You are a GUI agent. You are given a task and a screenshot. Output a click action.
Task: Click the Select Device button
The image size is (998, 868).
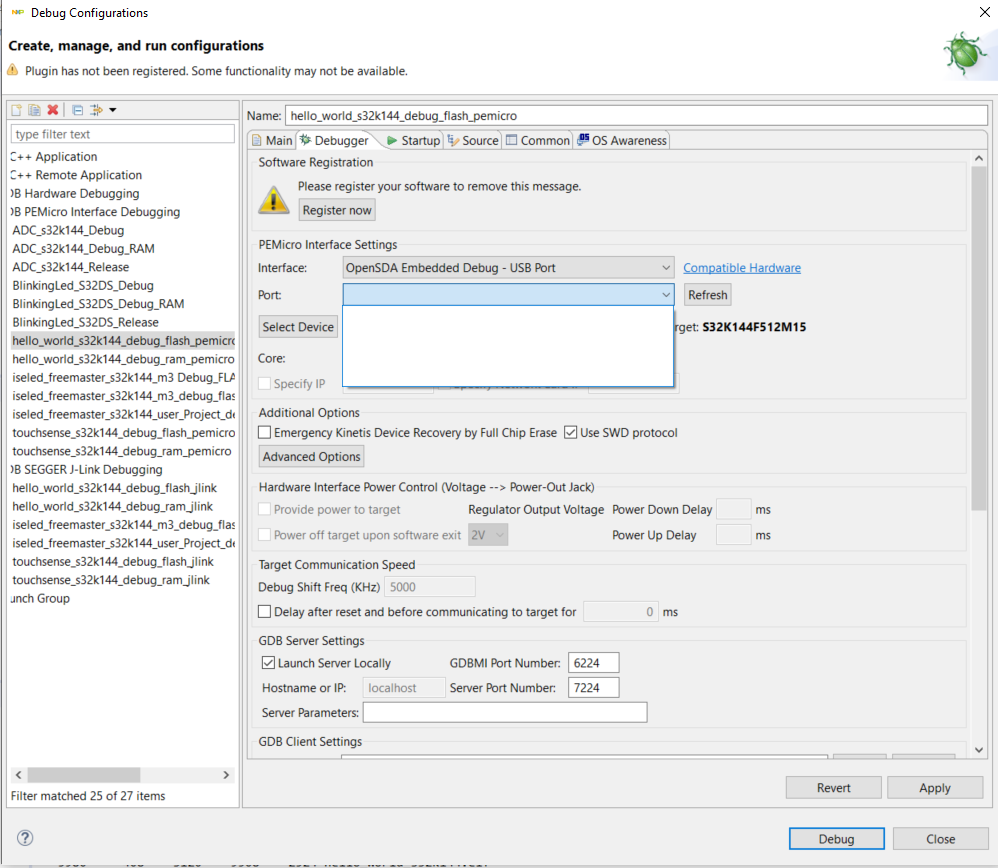click(298, 326)
